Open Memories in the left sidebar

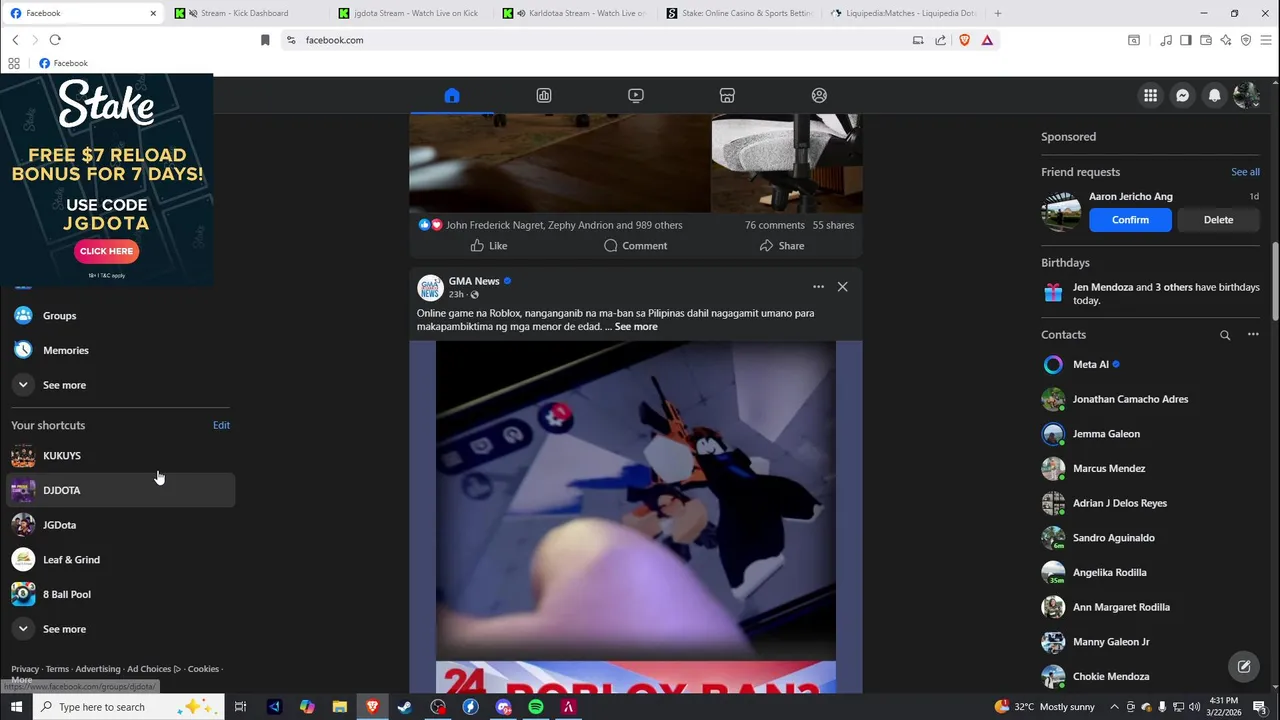(x=120, y=351)
